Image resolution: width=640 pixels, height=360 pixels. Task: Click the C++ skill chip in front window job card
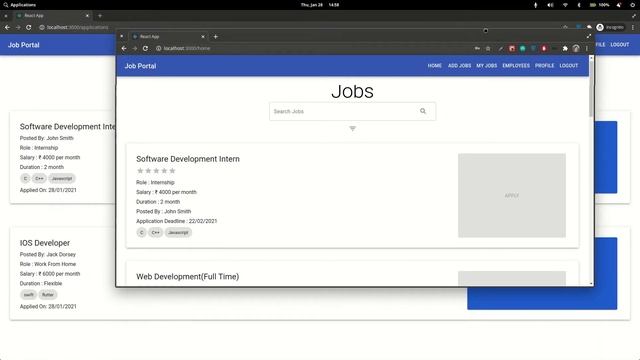156,232
